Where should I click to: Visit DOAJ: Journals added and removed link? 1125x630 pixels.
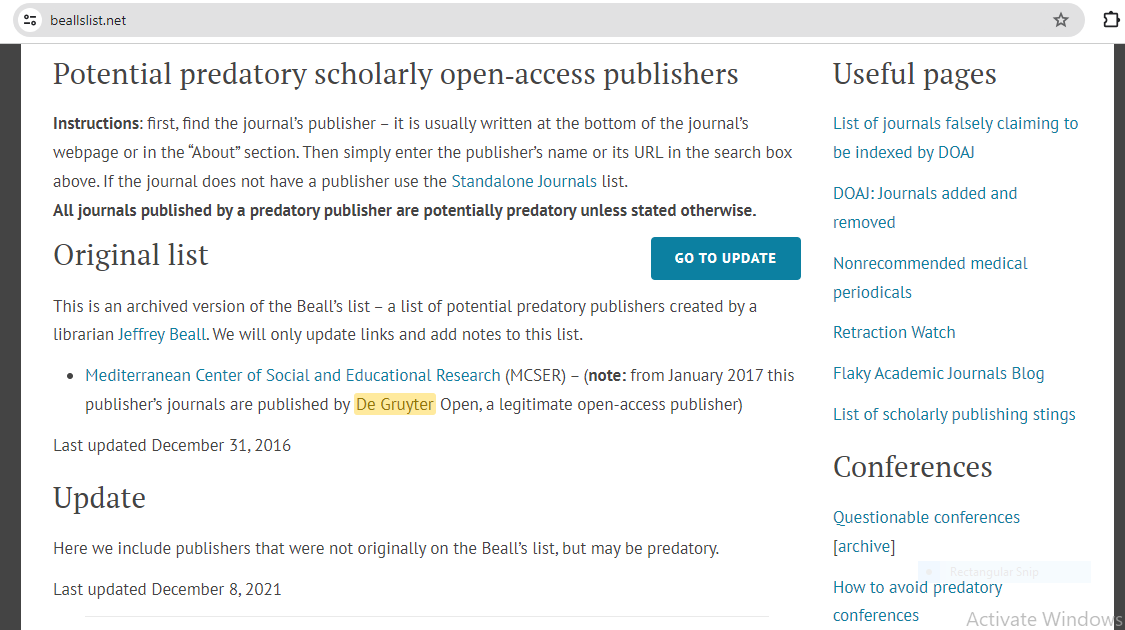924,193
